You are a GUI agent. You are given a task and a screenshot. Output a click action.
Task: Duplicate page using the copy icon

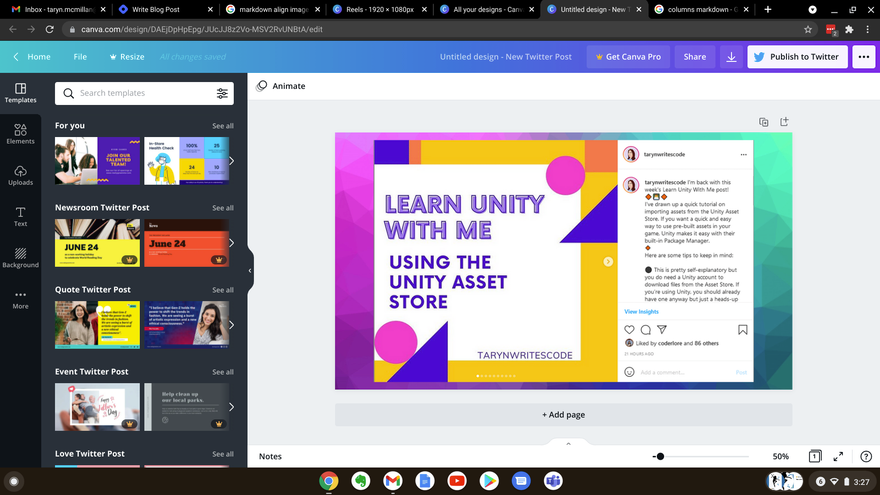763,122
